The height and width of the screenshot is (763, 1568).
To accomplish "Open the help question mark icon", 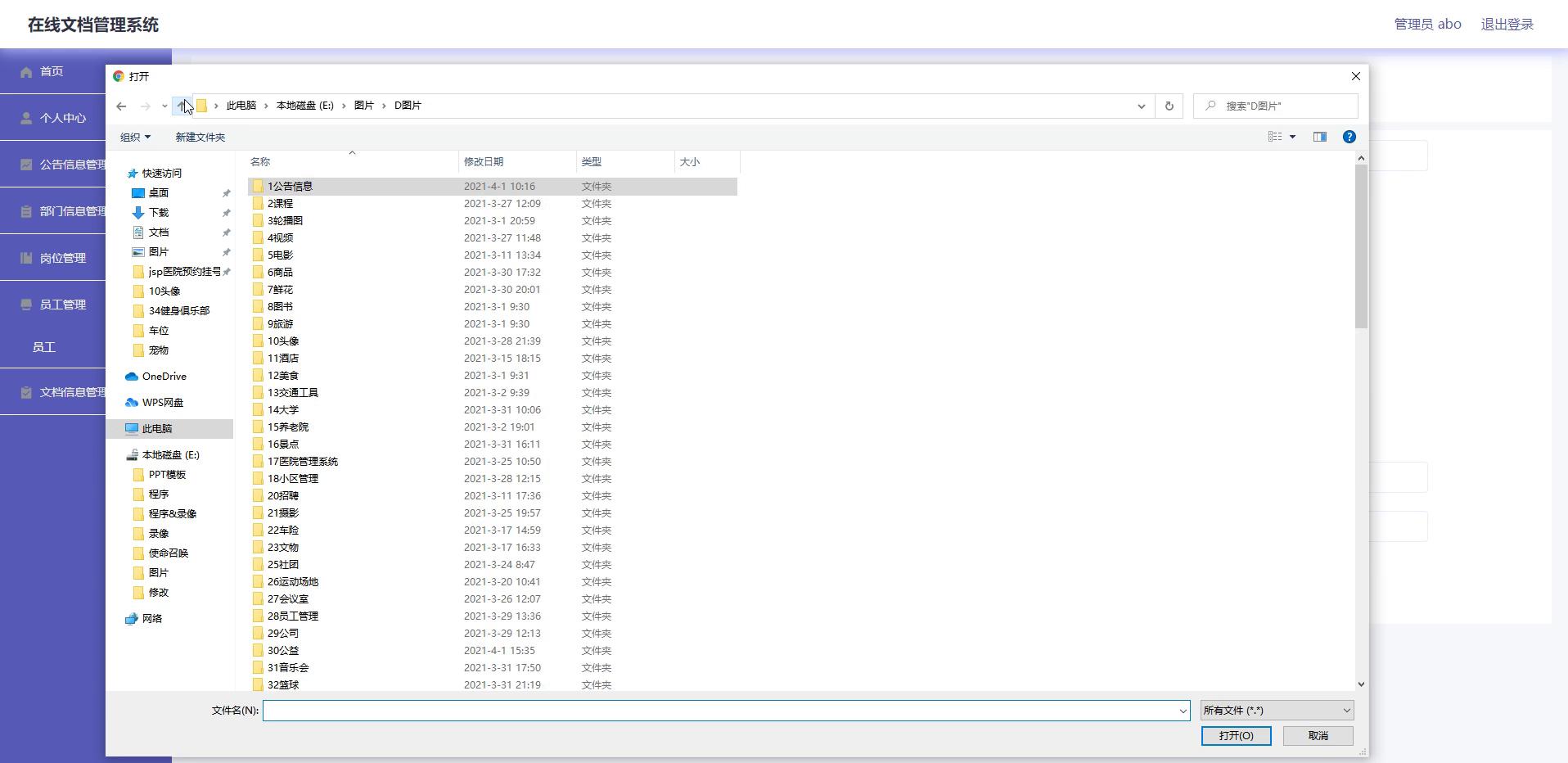I will 1349,137.
